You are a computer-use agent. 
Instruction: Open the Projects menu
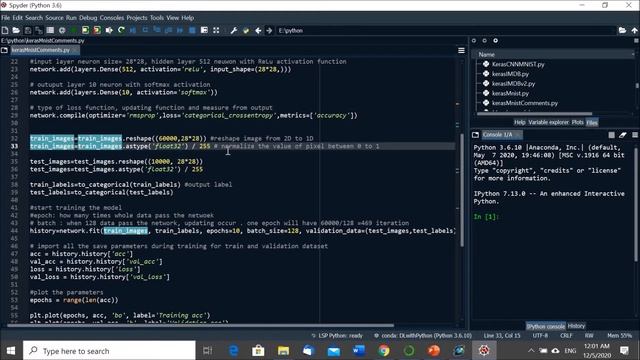tap(137, 18)
